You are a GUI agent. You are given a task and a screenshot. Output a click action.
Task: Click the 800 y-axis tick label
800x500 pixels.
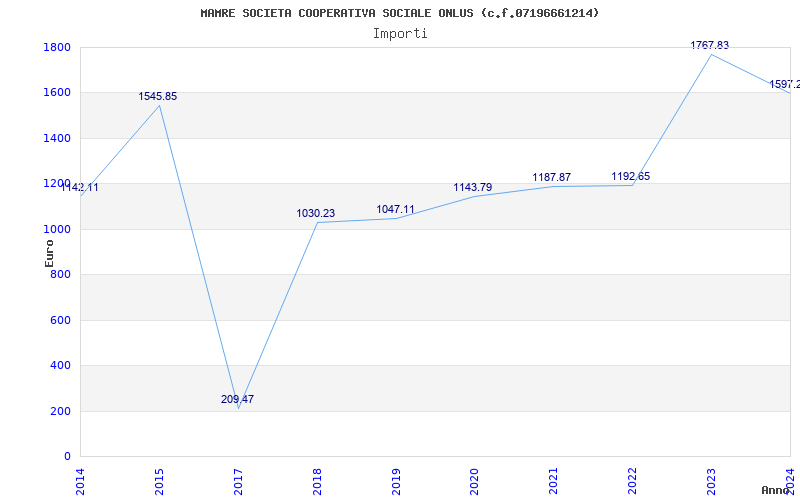click(61, 275)
